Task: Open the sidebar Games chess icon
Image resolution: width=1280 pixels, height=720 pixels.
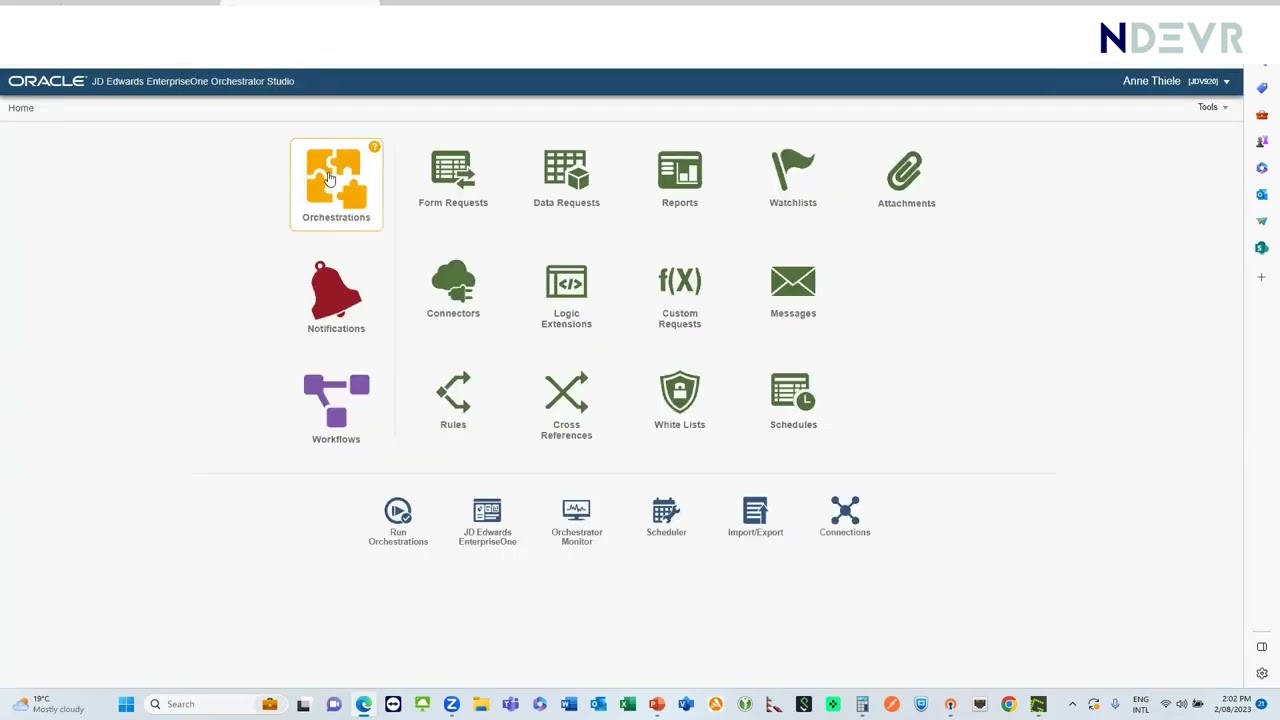Action: (x=1262, y=141)
